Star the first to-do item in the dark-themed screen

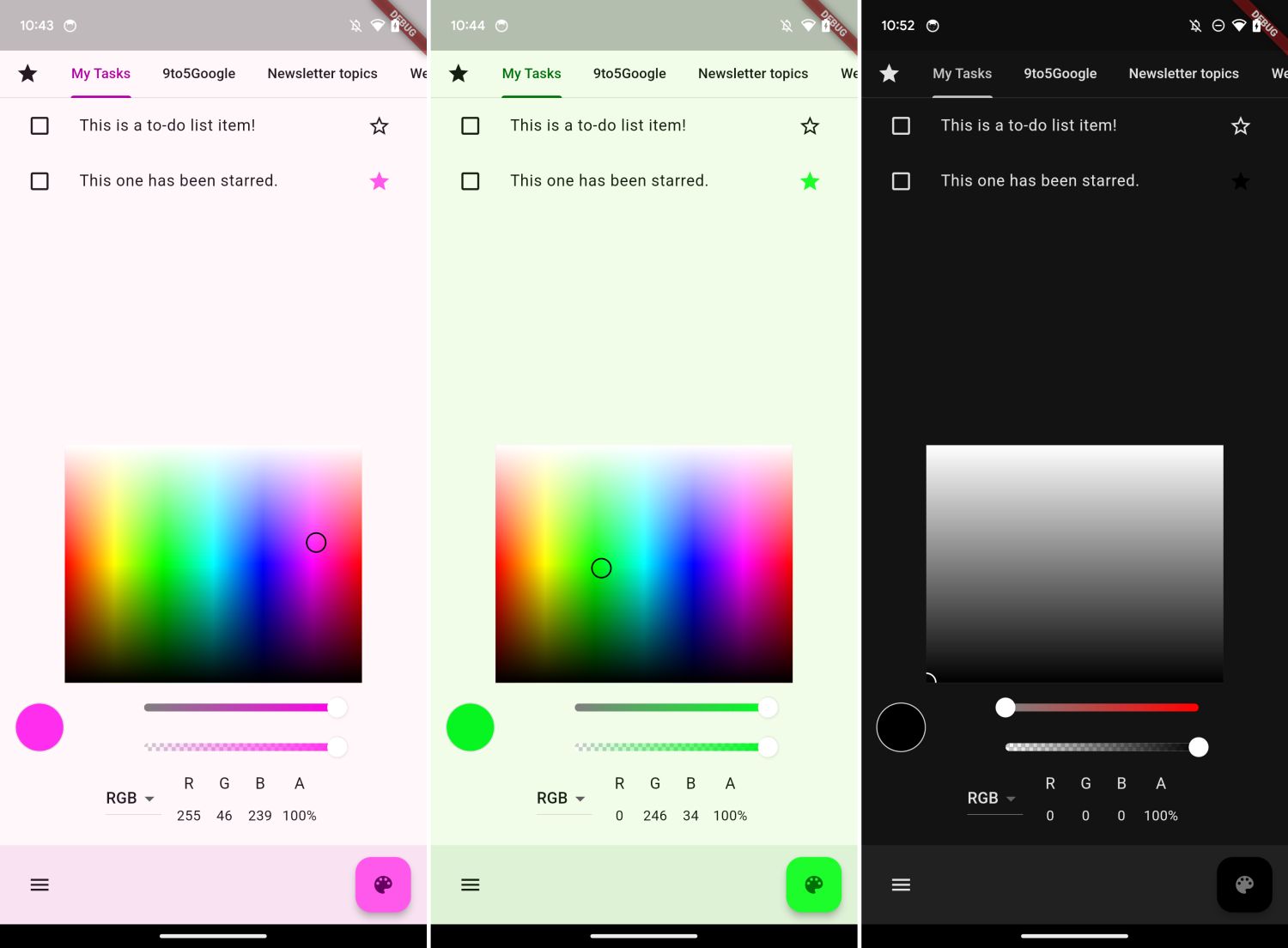tap(1240, 126)
